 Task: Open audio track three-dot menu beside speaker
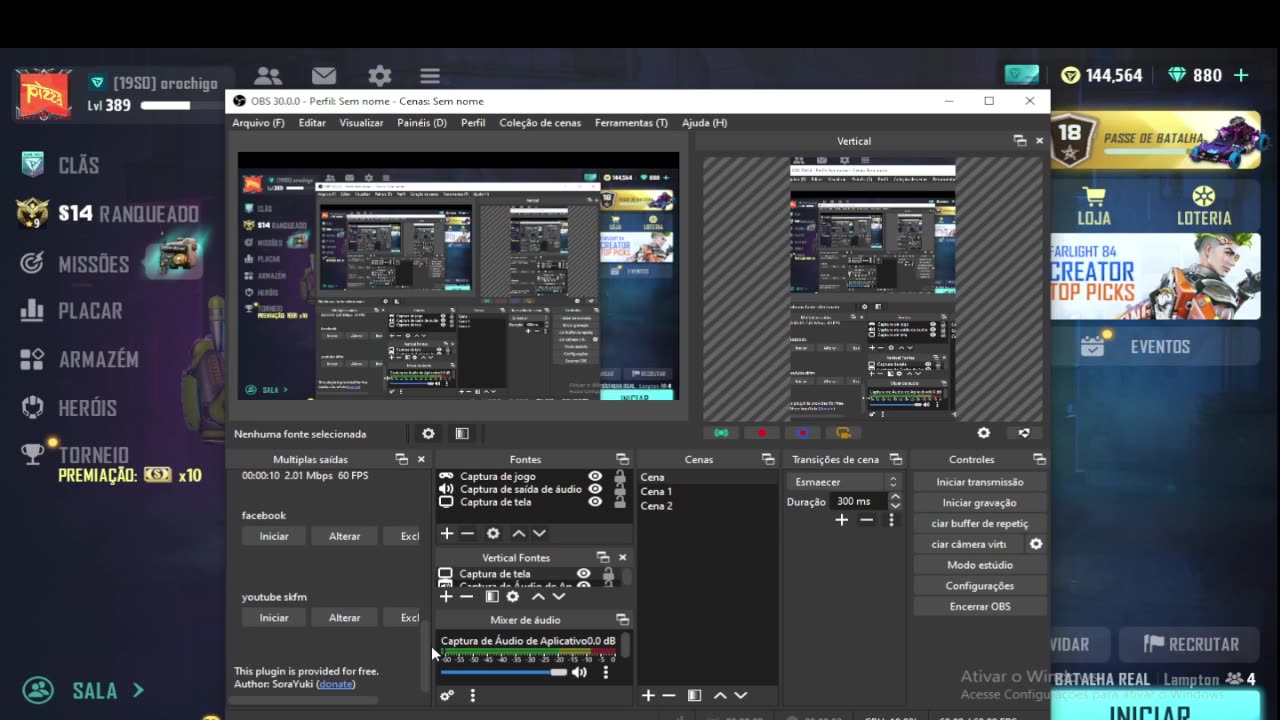[x=605, y=672]
